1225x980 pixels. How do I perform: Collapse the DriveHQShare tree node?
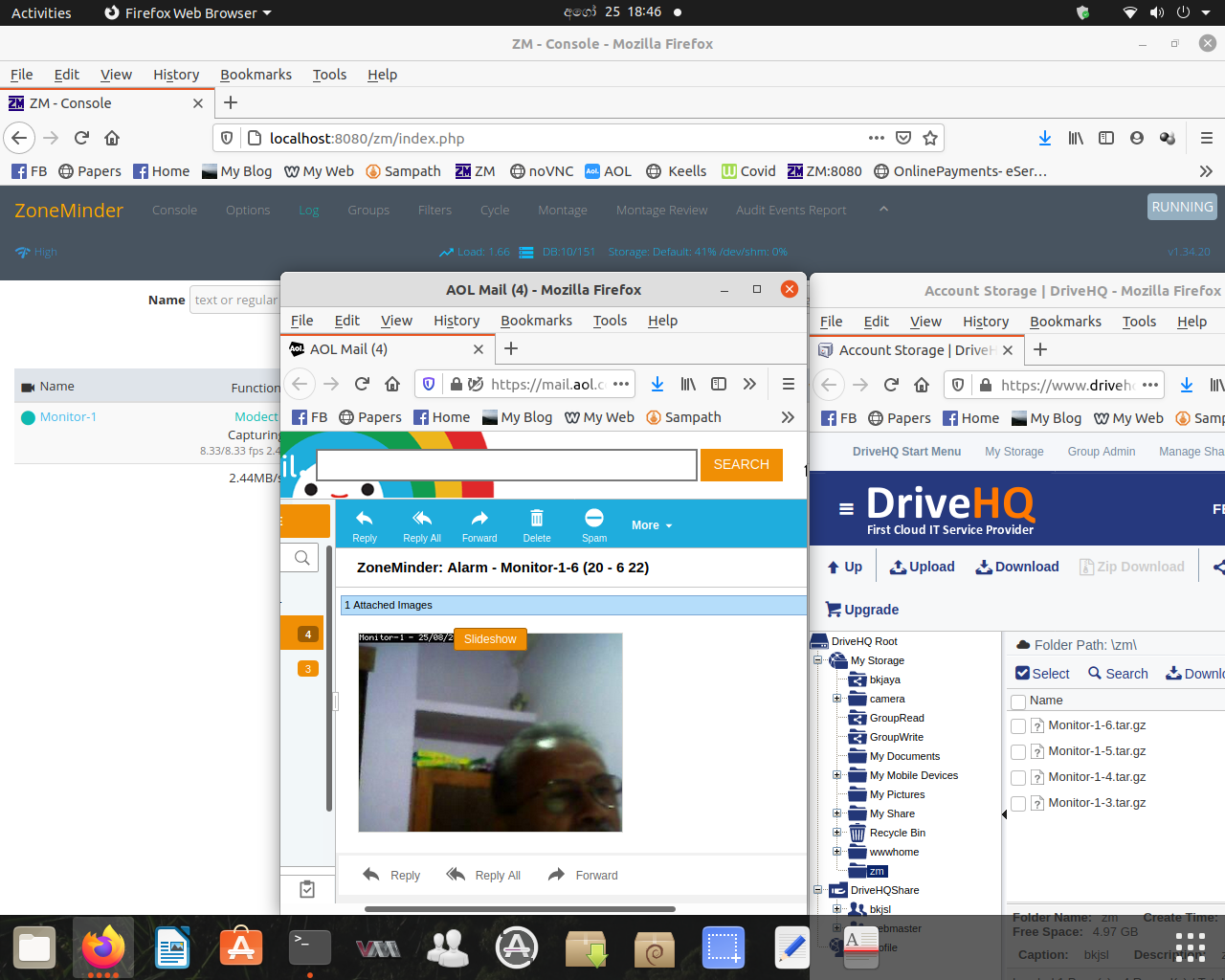click(x=818, y=890)
